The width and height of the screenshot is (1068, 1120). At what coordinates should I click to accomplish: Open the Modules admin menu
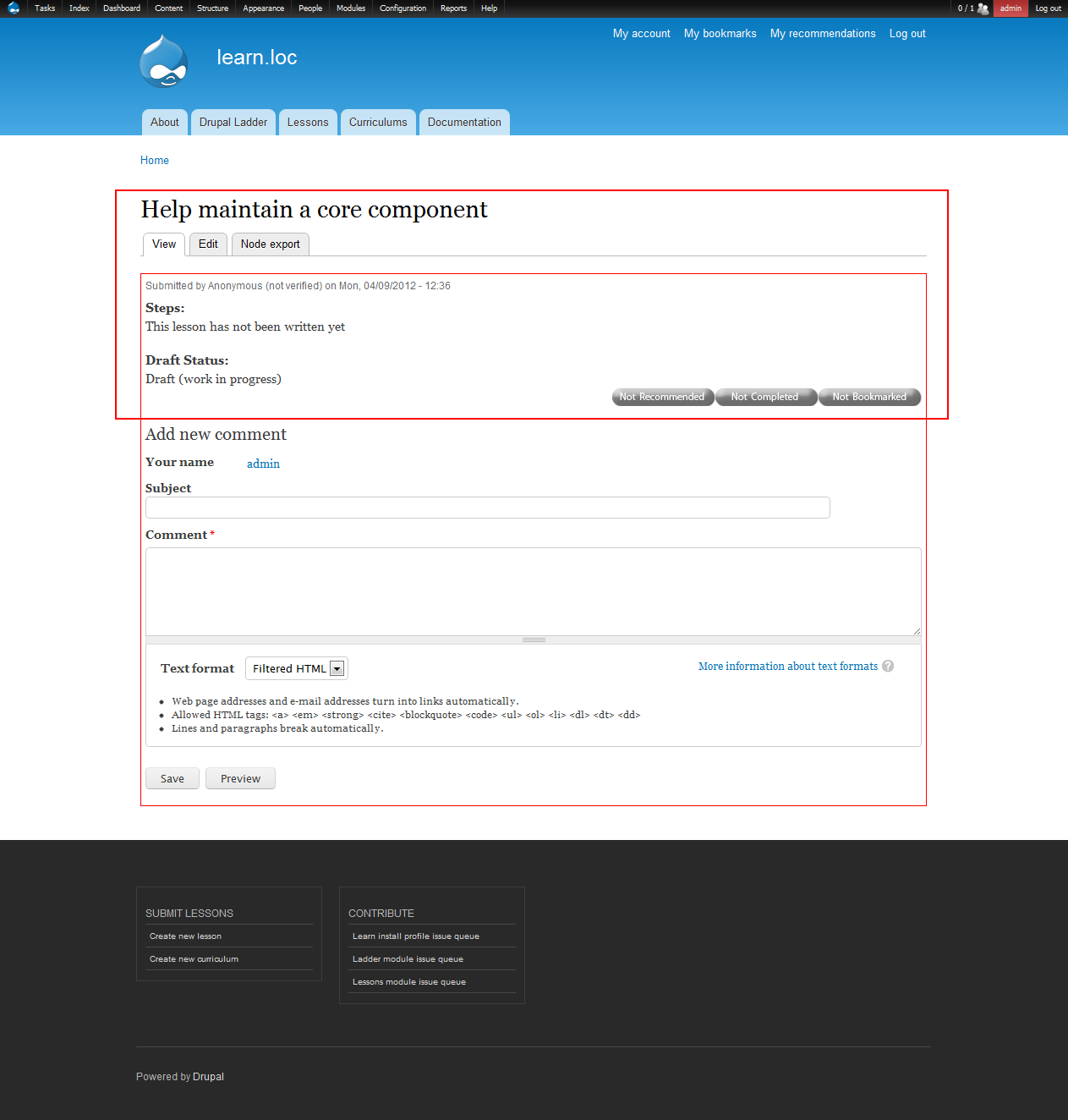pyautogui.click(x=350, y=8)
